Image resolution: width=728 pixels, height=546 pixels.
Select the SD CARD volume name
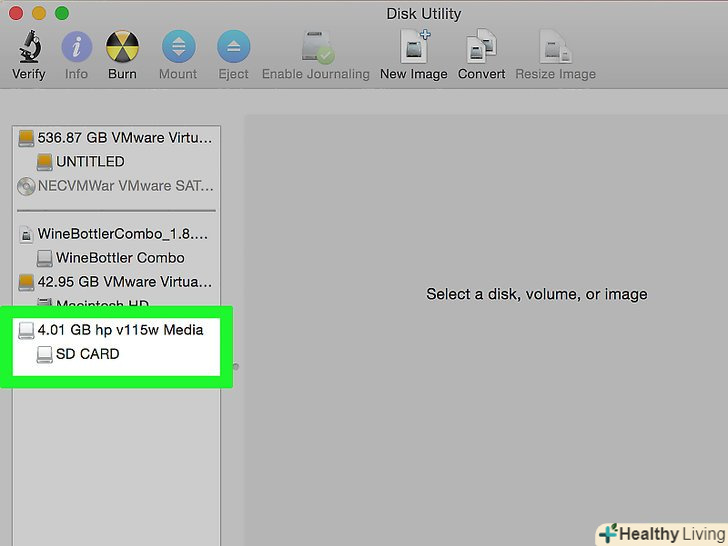[88, 354]
